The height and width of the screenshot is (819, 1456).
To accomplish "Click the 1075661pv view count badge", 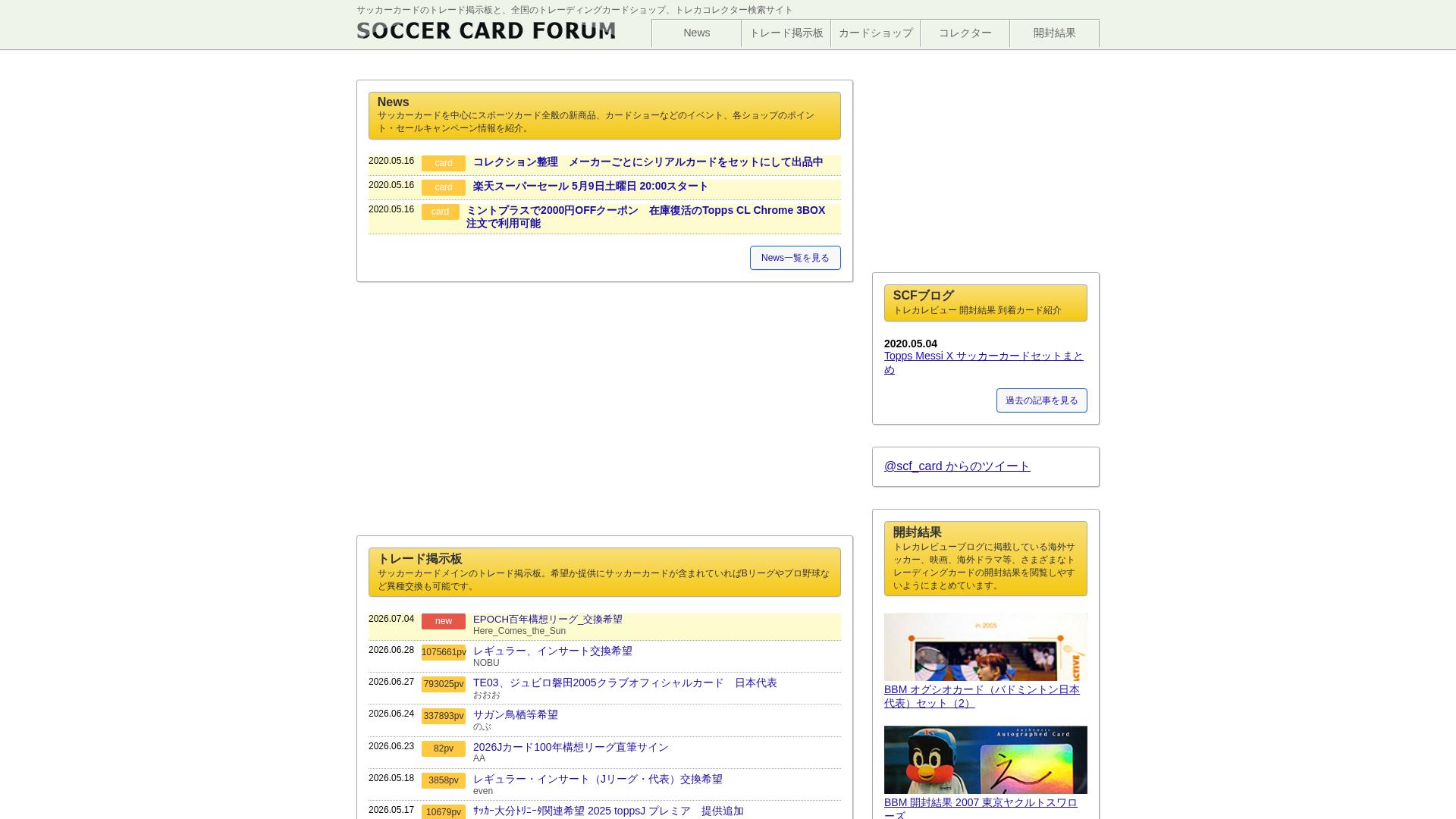I will pos(444,653).
